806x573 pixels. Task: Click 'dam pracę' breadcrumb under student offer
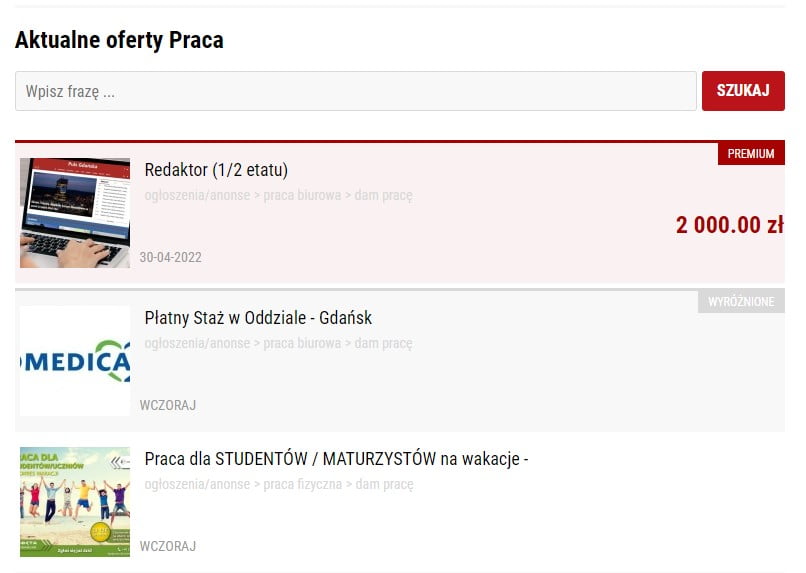(384, 484)
